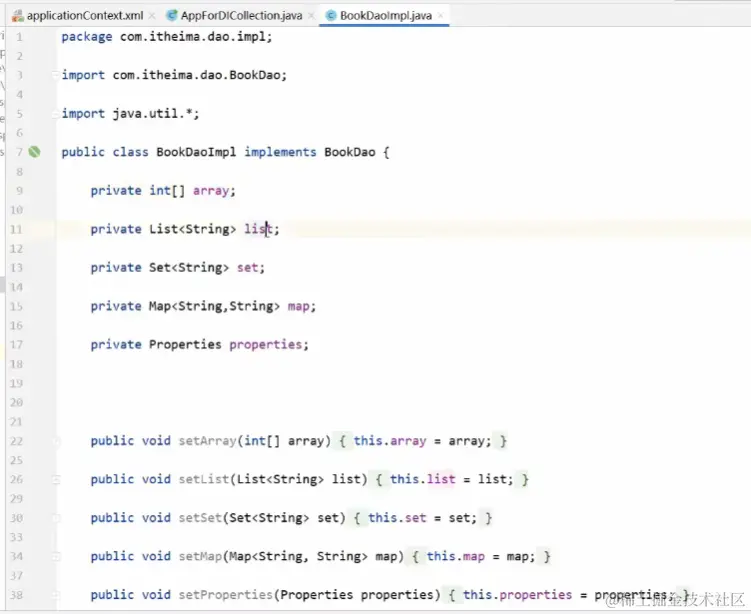Click the java.util.* import text
The width and height of the screenshot is (751, 614).
coord(153,114)
